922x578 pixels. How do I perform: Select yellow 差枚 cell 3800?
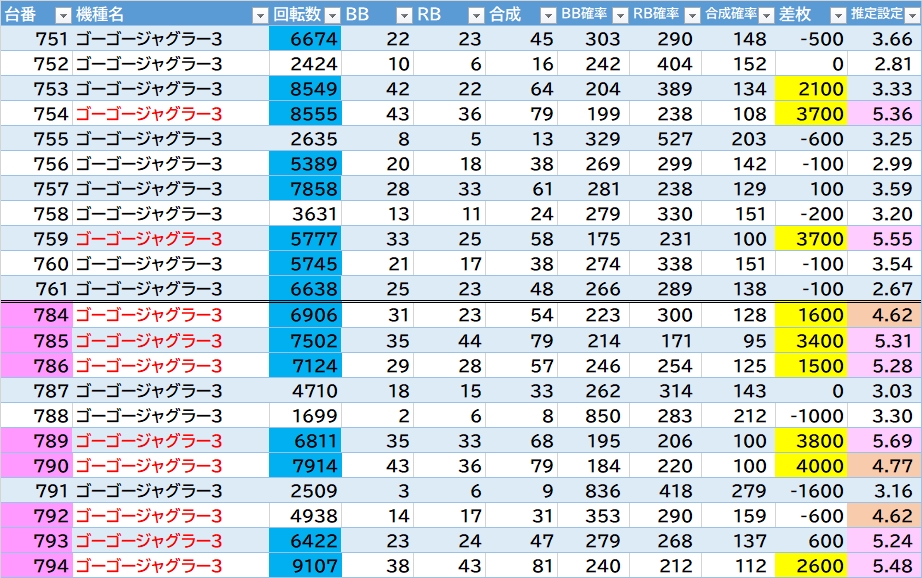(x=811, y=440)
